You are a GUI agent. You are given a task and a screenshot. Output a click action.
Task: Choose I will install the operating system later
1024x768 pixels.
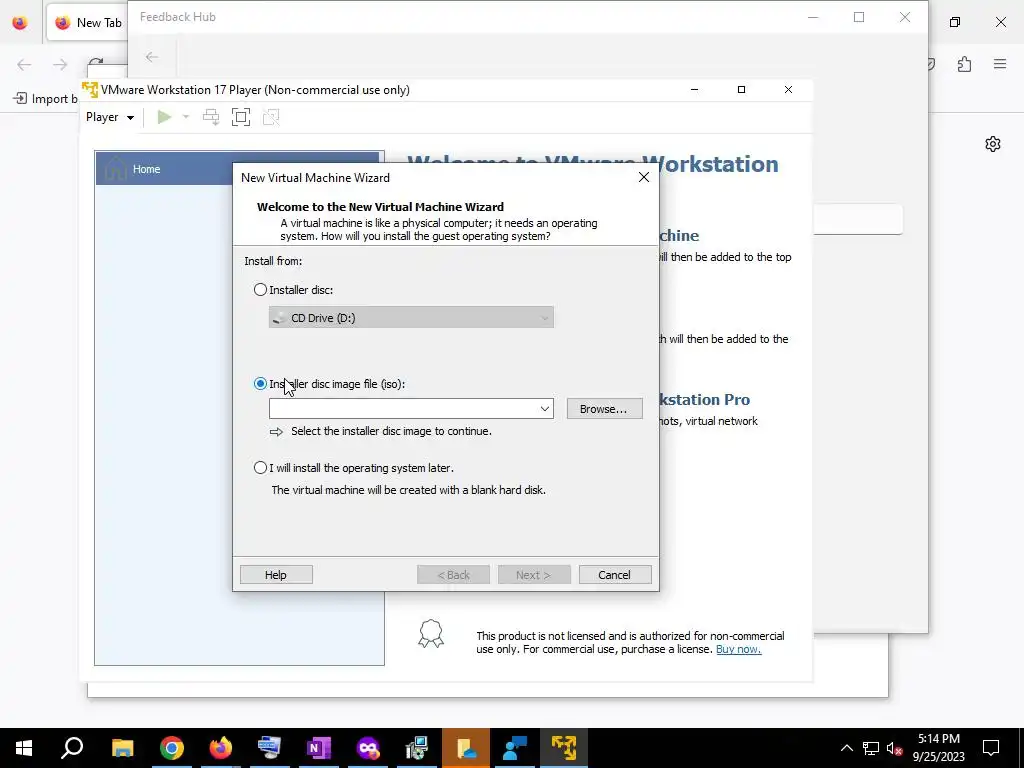coord(260,468)
